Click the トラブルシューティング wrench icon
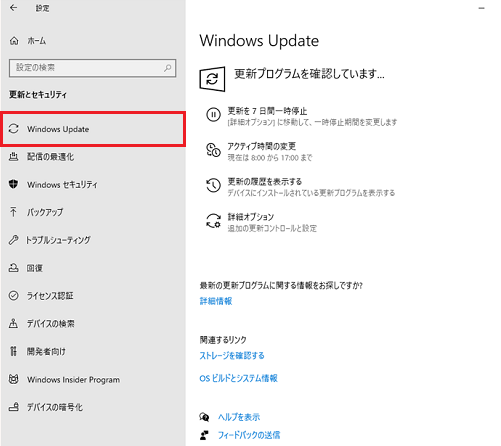This screenshot has width=501, height=446. pos(13,240)
